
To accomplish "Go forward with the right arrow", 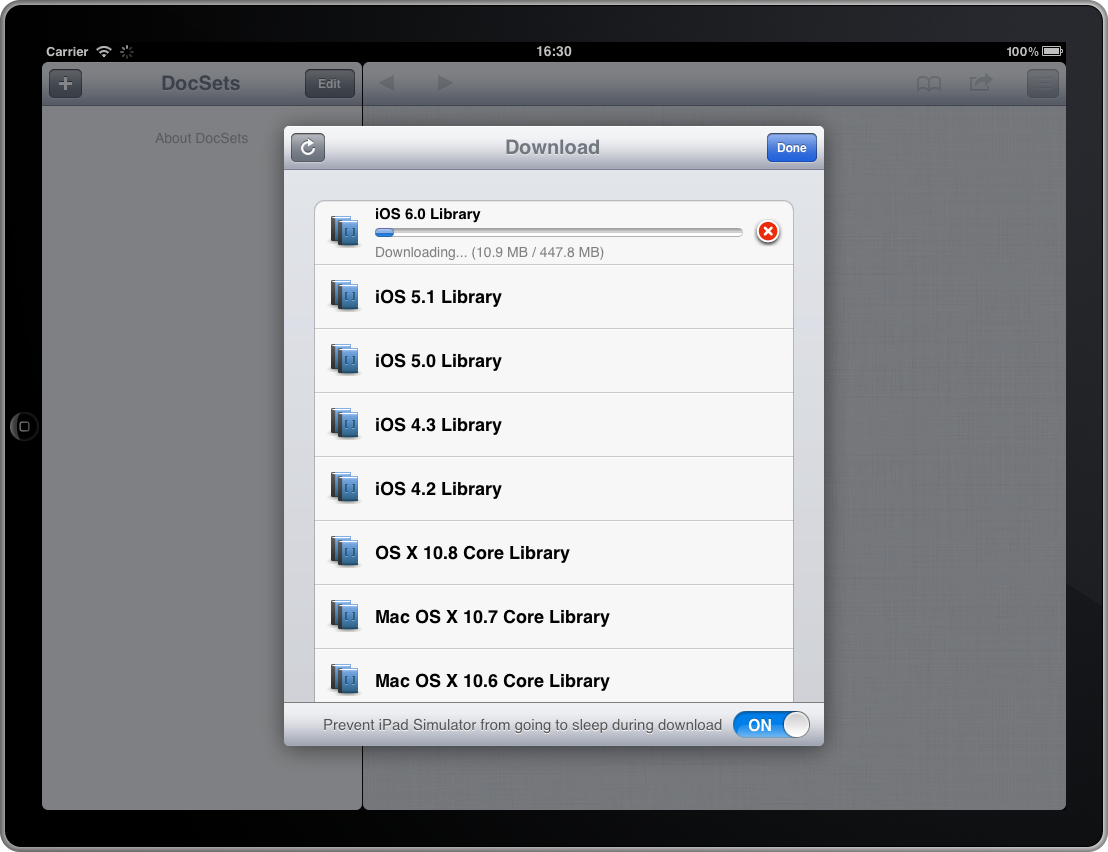I will [x=445, y=83].
